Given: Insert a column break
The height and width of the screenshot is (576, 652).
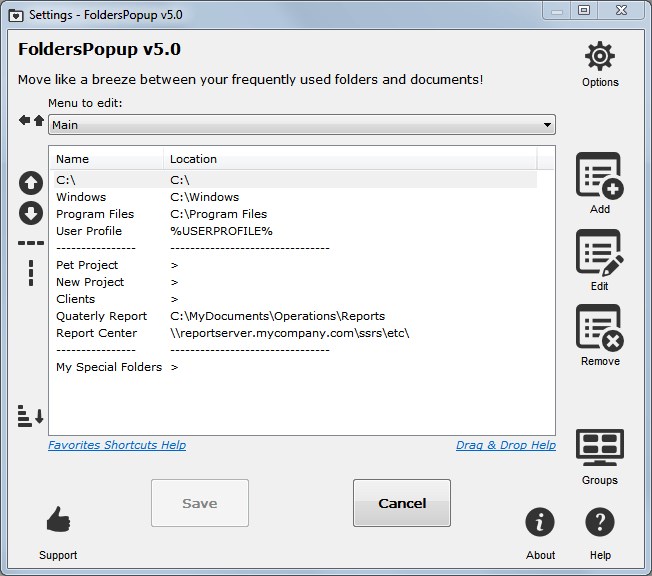Looking at the screenshot, I should coord(31,273).
